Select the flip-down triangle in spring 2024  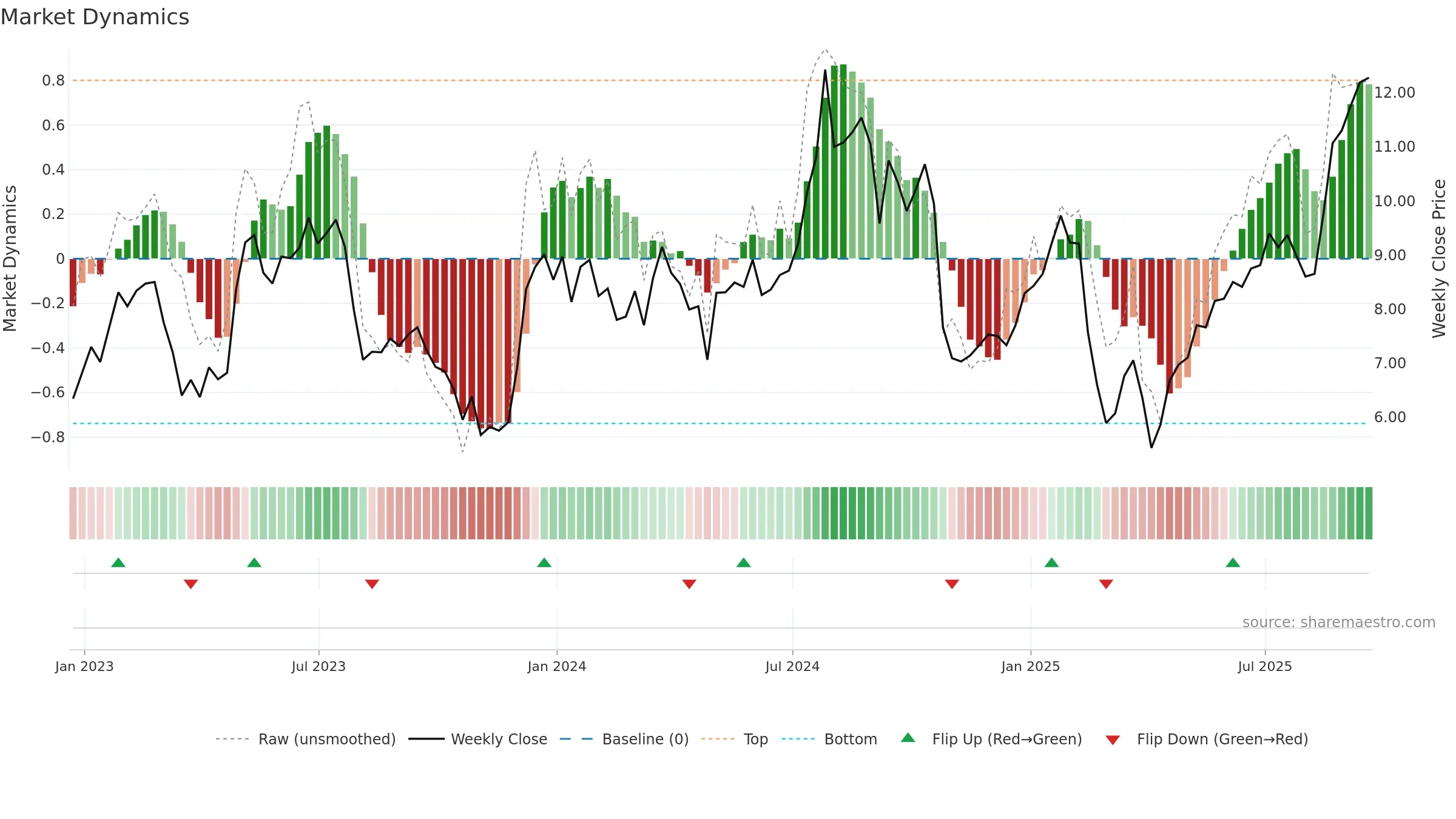[689, 584]
